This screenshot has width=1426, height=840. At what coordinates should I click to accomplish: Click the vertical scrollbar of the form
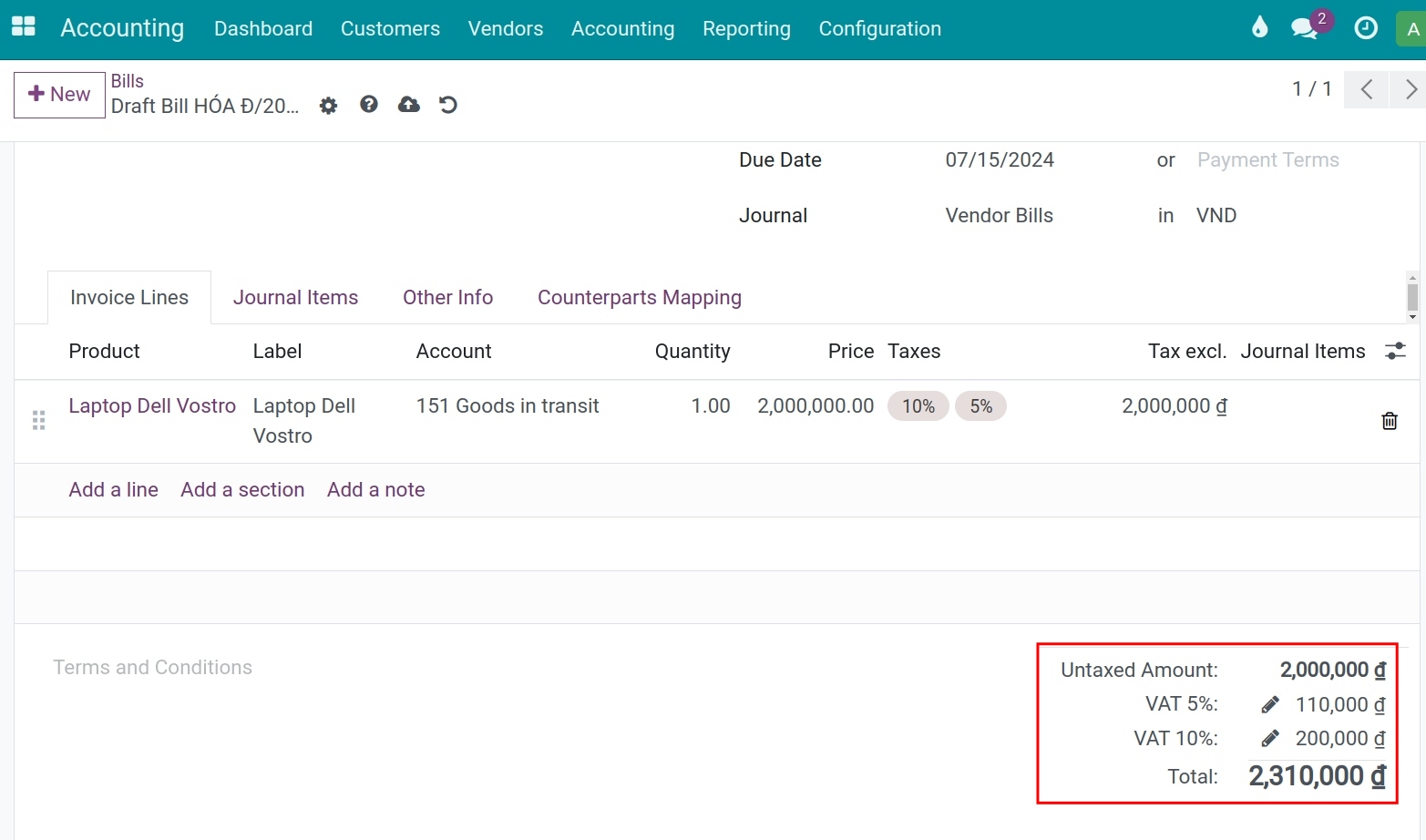click(x=1412, y=297)
